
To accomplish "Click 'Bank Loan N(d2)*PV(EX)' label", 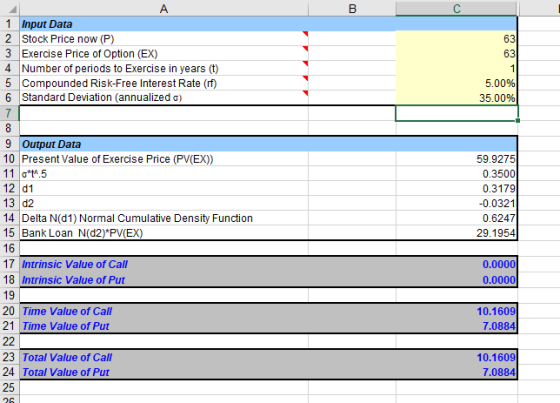I will point(82,233).
